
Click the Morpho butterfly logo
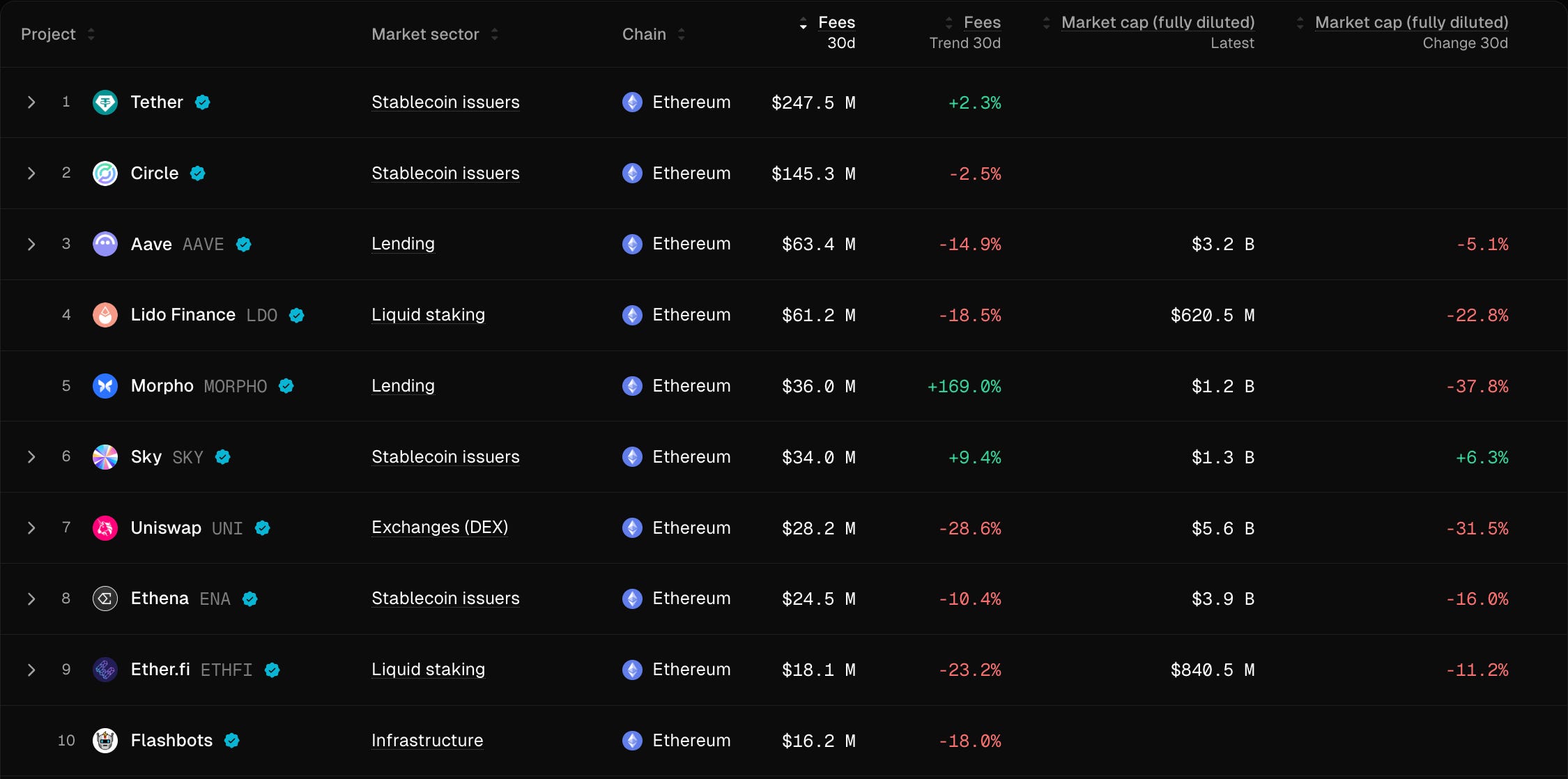105,385
